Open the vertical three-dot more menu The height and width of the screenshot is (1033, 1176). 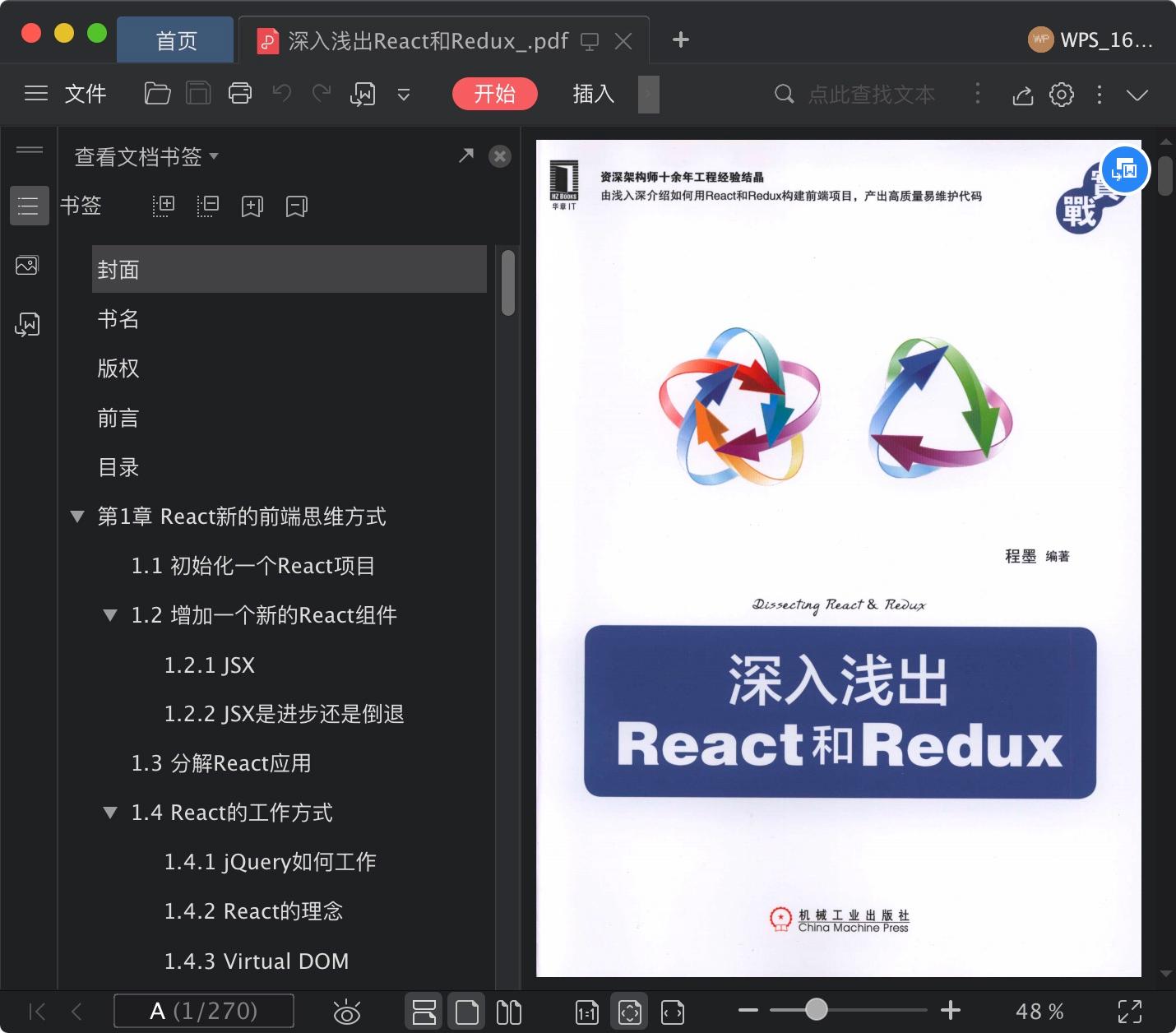click(x=1100, y=95)
